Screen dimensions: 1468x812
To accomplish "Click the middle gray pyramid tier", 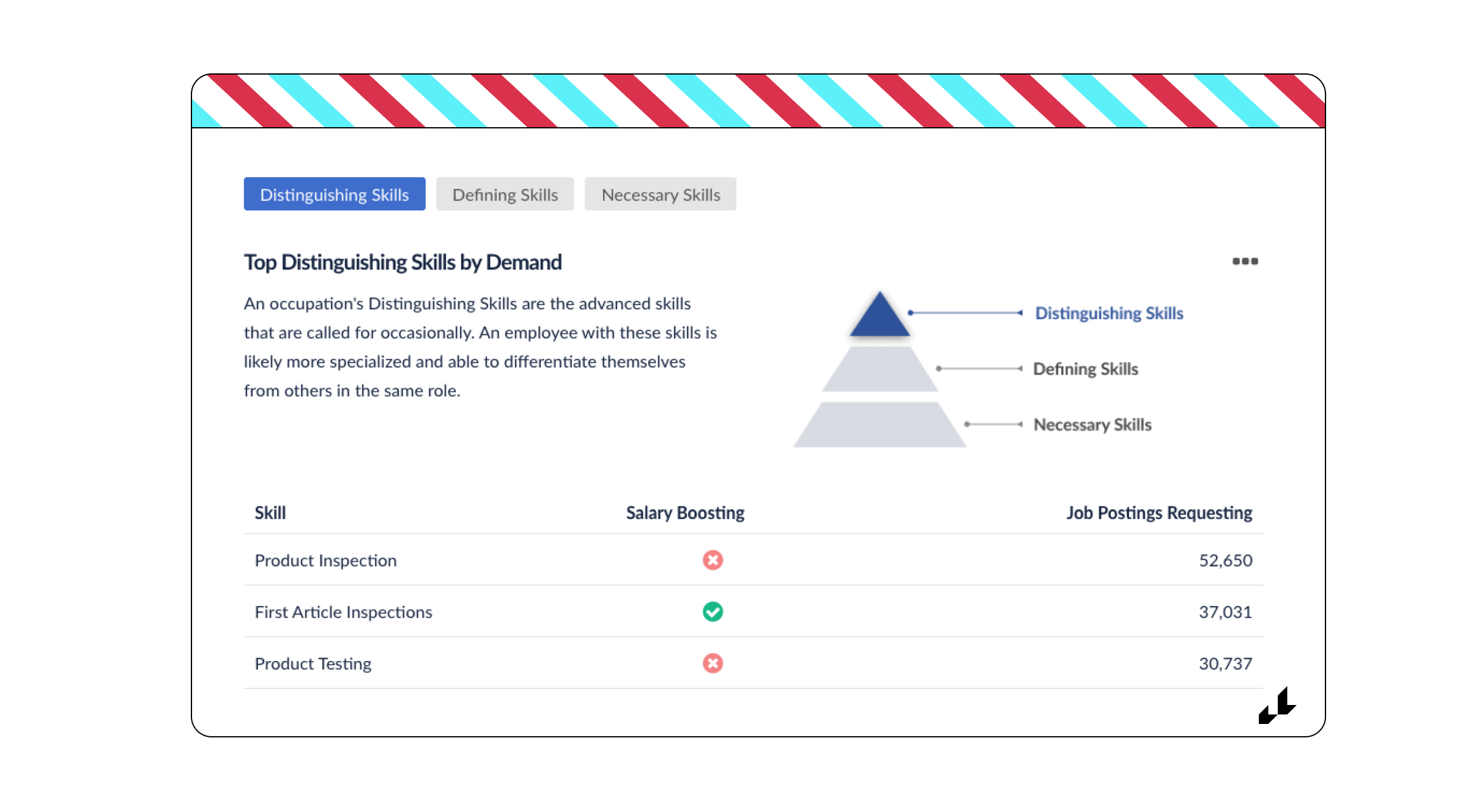I will (880, 369).
